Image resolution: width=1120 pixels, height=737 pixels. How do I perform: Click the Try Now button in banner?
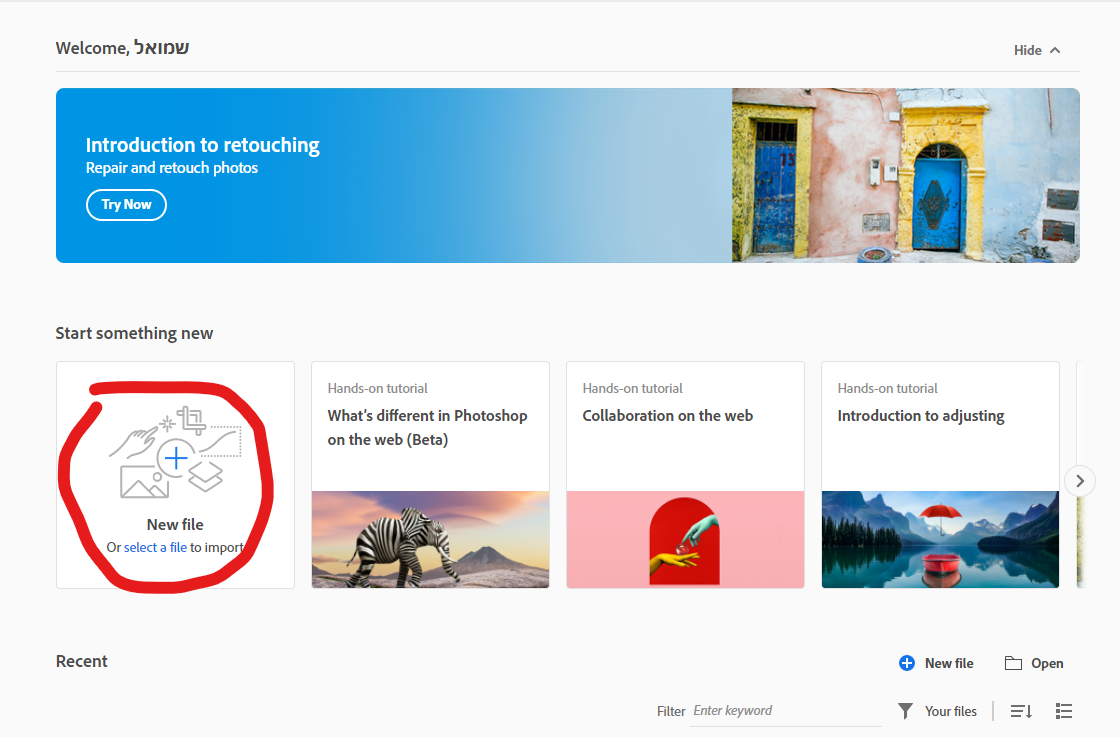(126, 205)
